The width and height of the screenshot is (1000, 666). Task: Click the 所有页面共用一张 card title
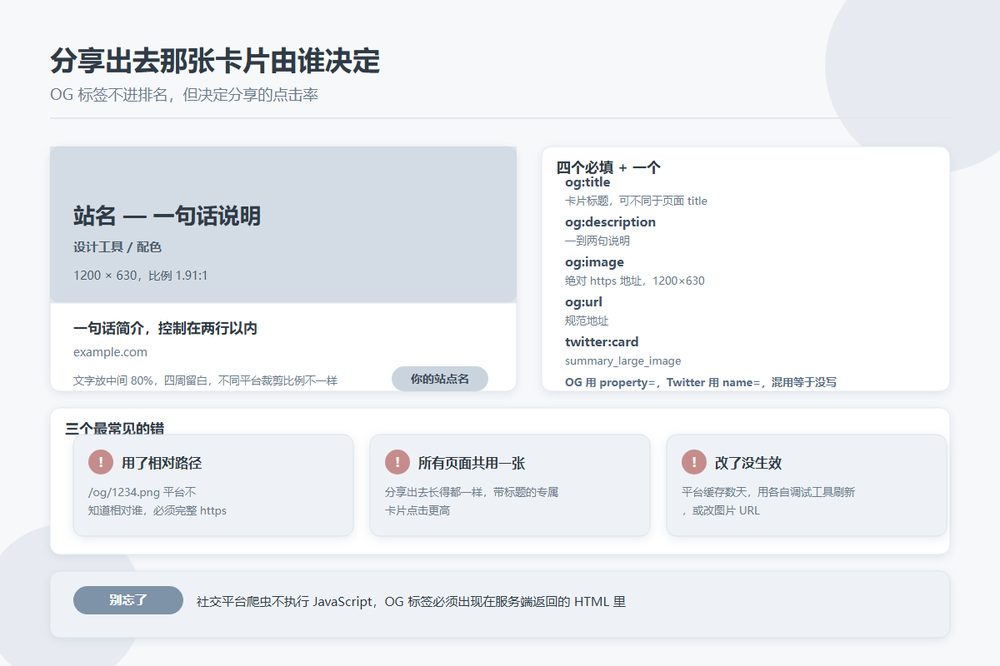tap(471, 462)
